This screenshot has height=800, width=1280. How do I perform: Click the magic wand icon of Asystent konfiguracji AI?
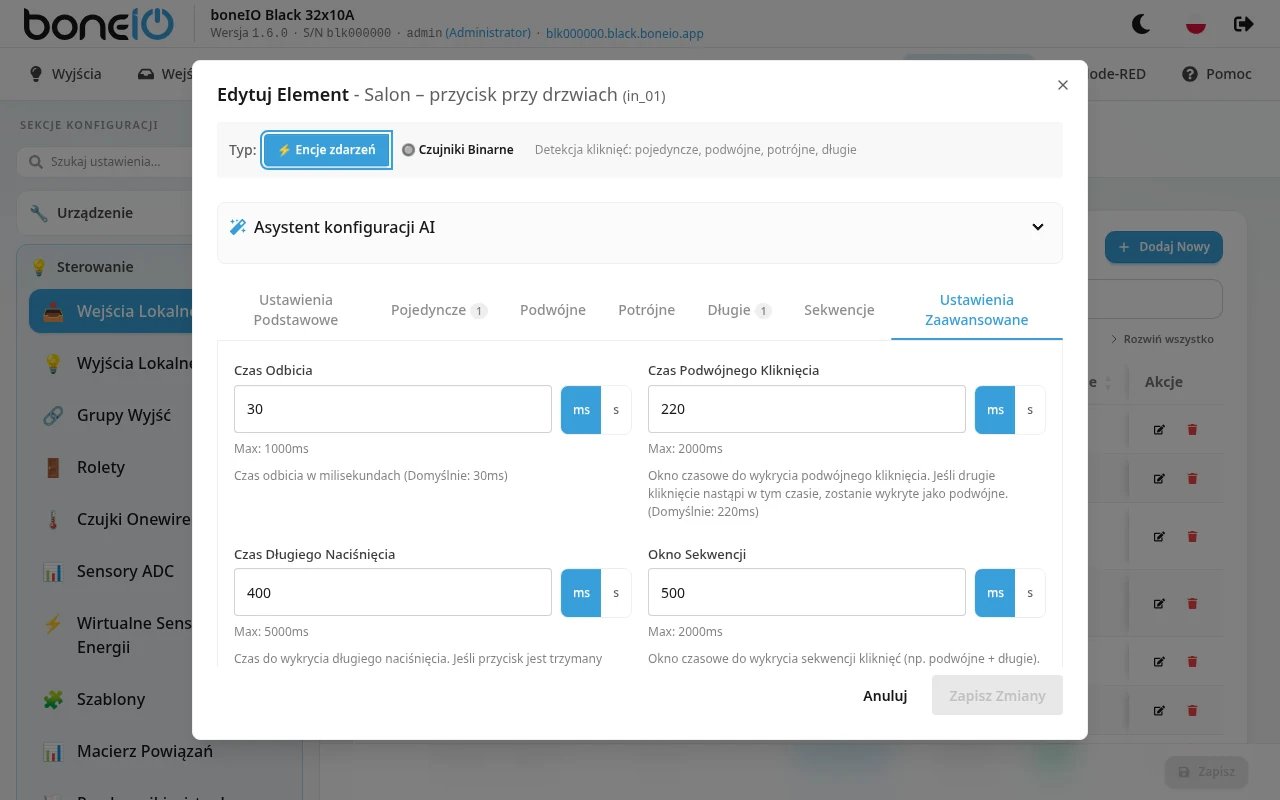pos(238,227)
